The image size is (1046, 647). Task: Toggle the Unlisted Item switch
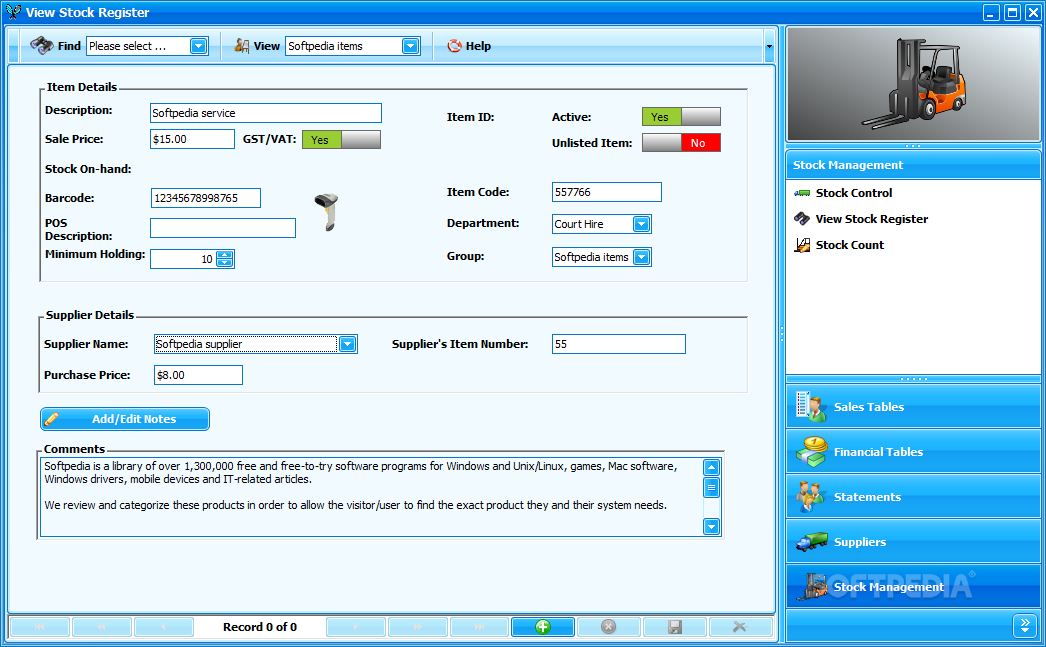point(681,143)
